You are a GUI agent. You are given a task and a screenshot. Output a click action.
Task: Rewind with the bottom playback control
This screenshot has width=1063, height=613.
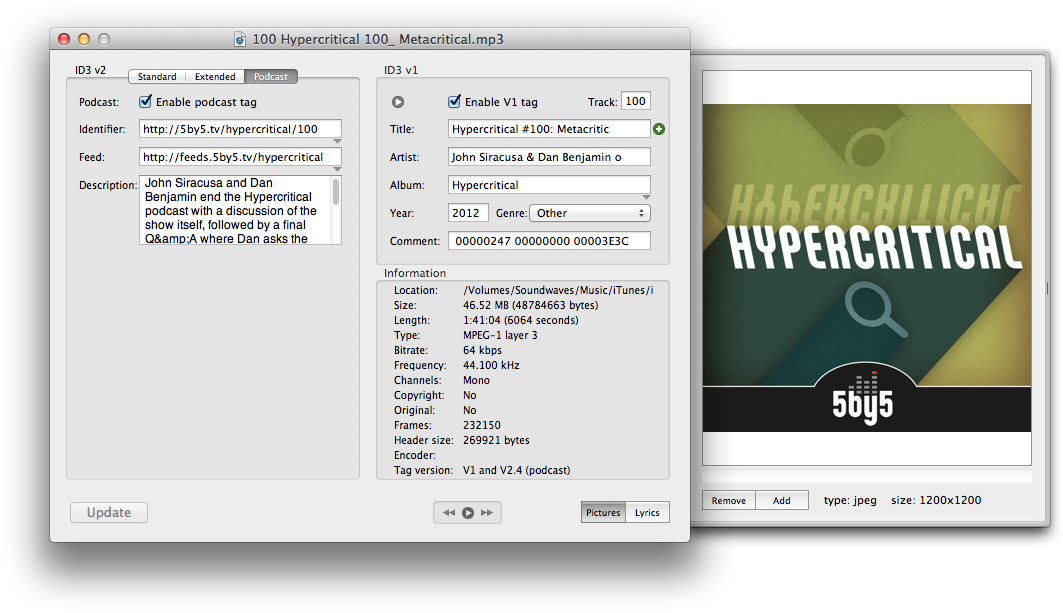449,513
